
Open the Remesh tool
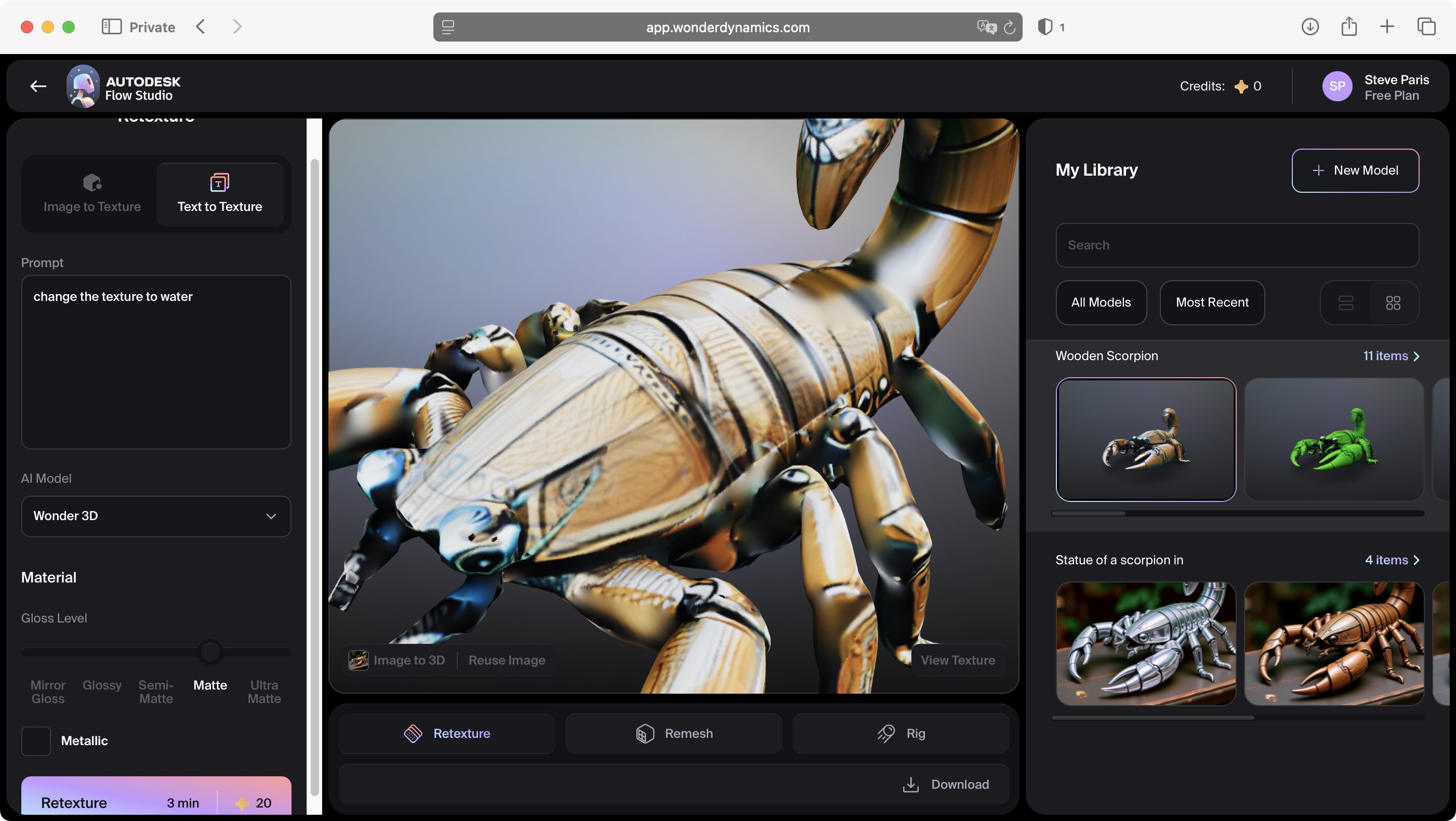coord(673,733)
